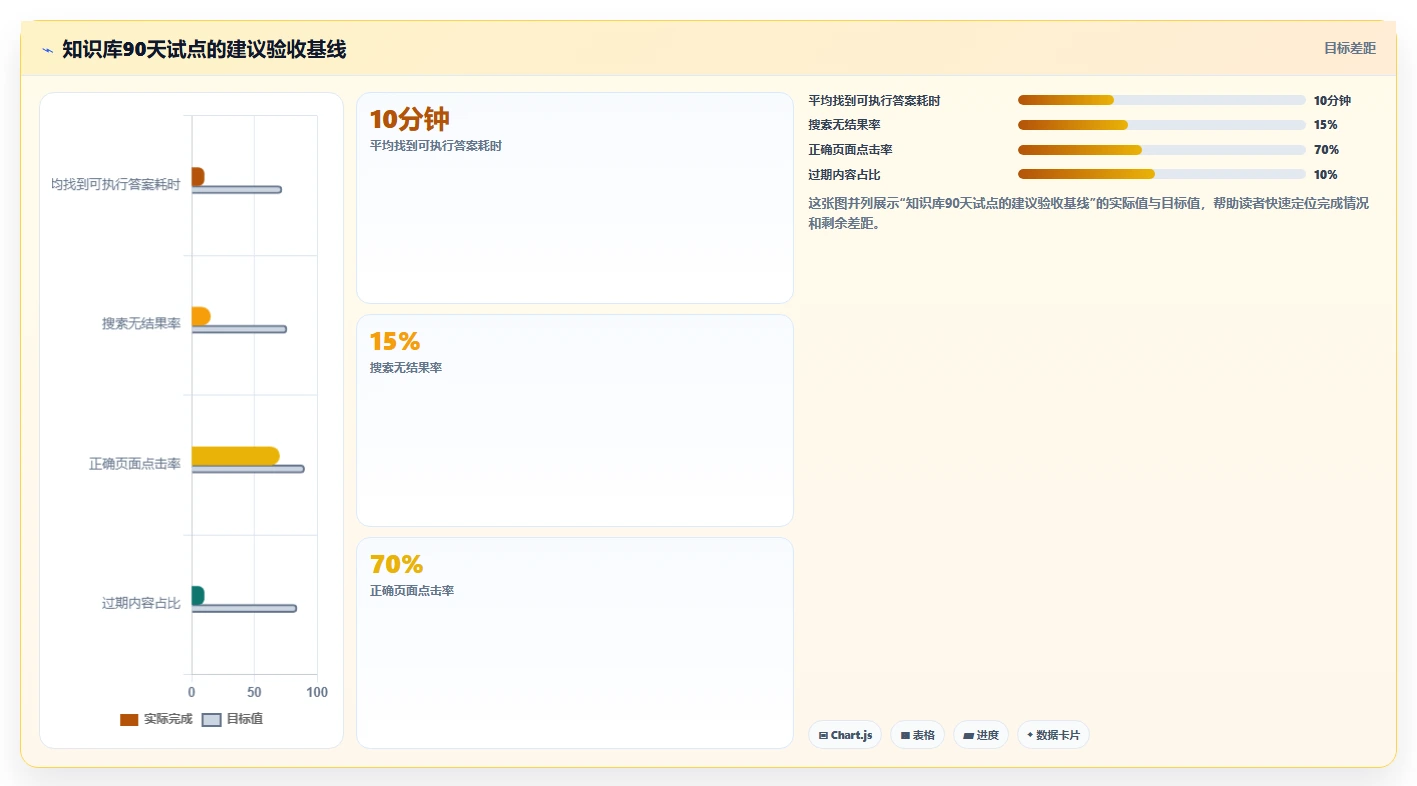This screenshot has width=1417, height=786.
Task: Click the 目标差距 label in header
Action: pyautogui.click(x=1349, y=48)
